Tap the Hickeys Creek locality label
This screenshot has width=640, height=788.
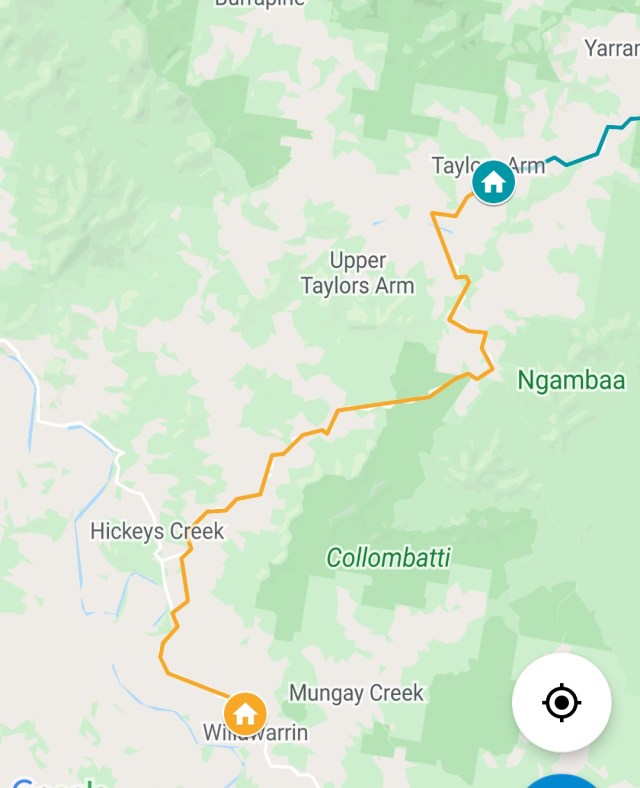(157, 531)
